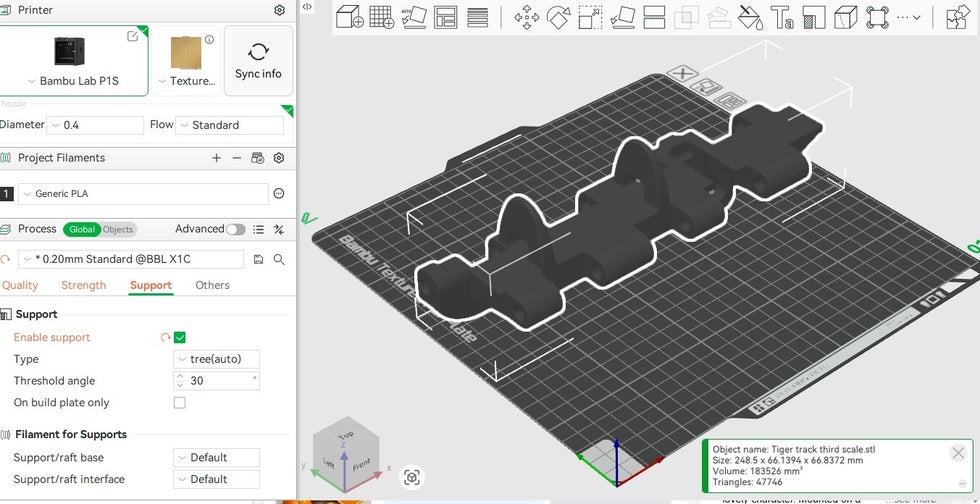Viewport: 980px width, 504px height.
Task: Open the Generic PLA filament dropdown
Action: pyautogui.click(x=143, y=194)
